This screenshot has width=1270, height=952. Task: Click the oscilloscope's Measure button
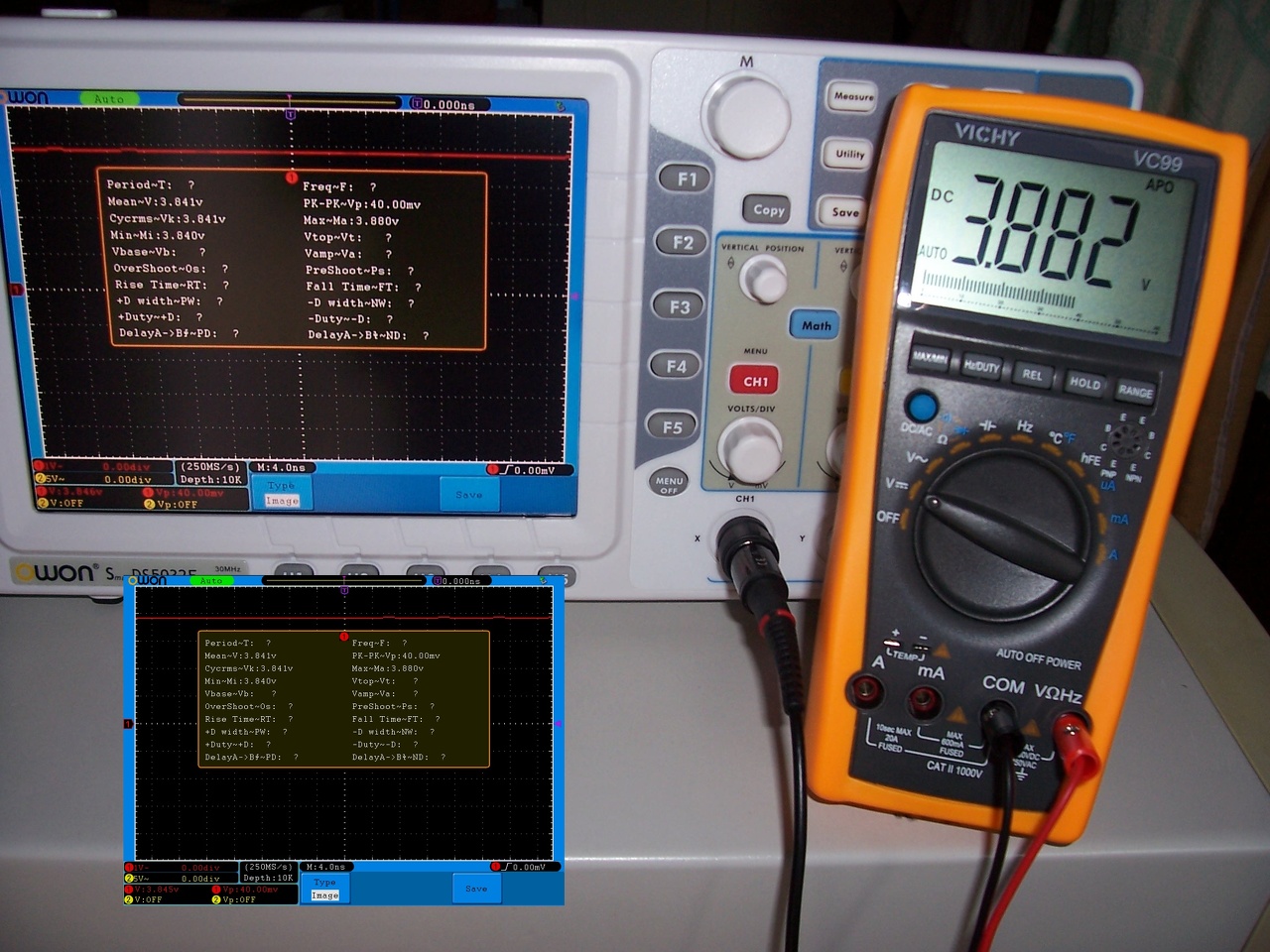853,97
